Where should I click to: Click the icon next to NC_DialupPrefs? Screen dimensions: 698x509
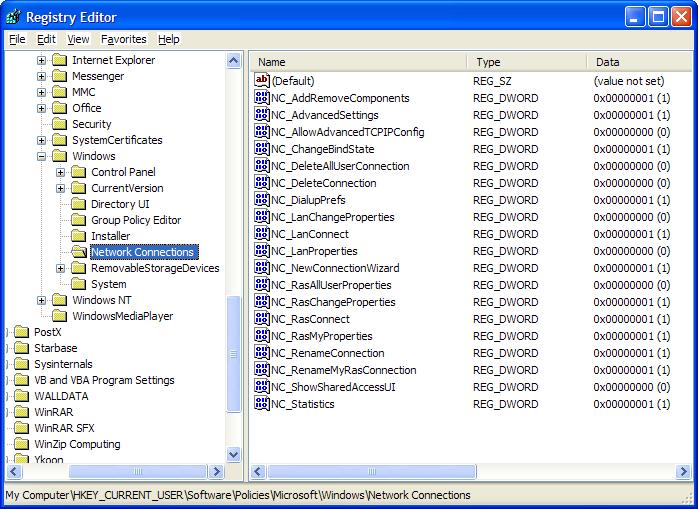pos(262,200)
